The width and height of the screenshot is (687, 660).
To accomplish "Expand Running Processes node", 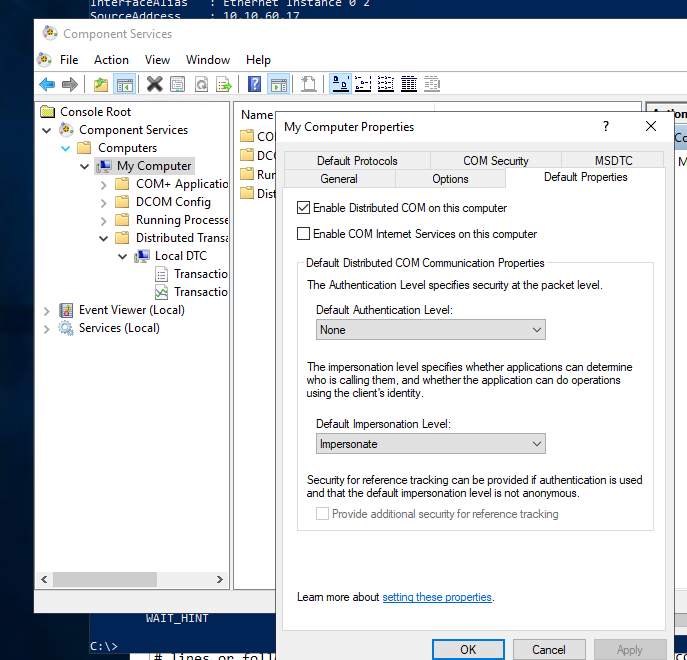I will point(103,220).
